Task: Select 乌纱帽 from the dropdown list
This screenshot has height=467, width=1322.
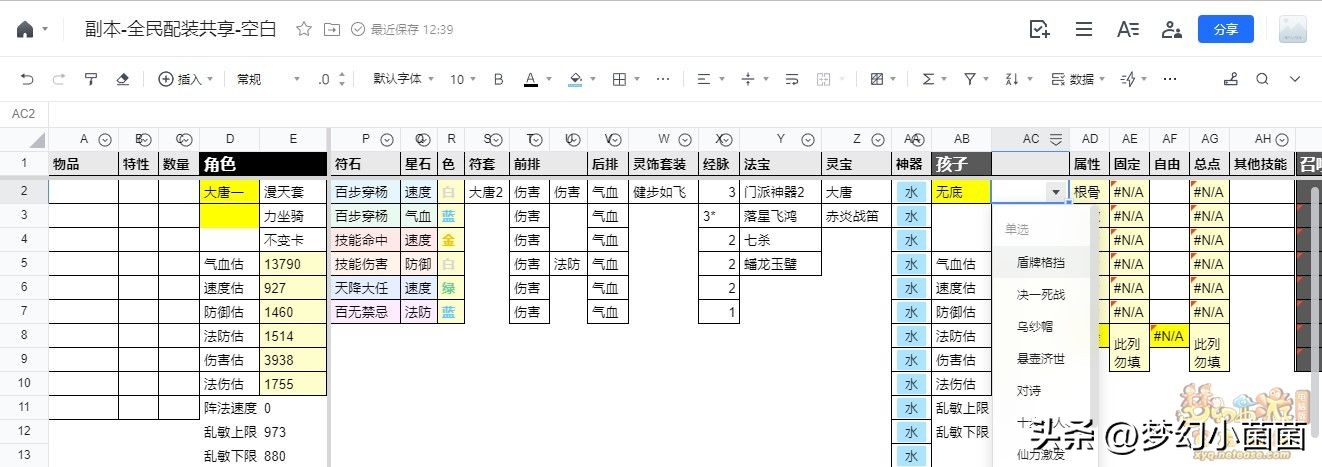Action: click(1035, 326)
